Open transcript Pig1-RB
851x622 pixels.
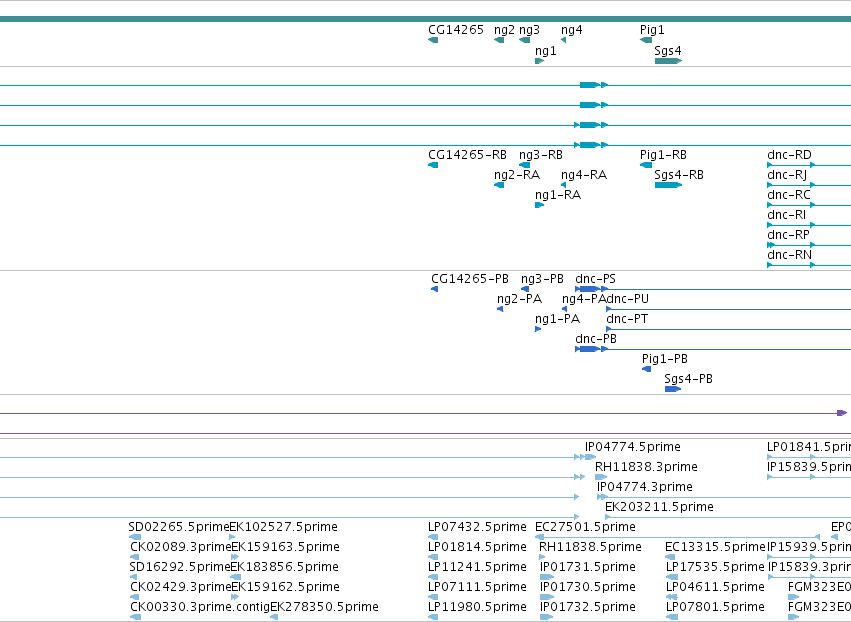pyautogui.click(x=663, y=155)
